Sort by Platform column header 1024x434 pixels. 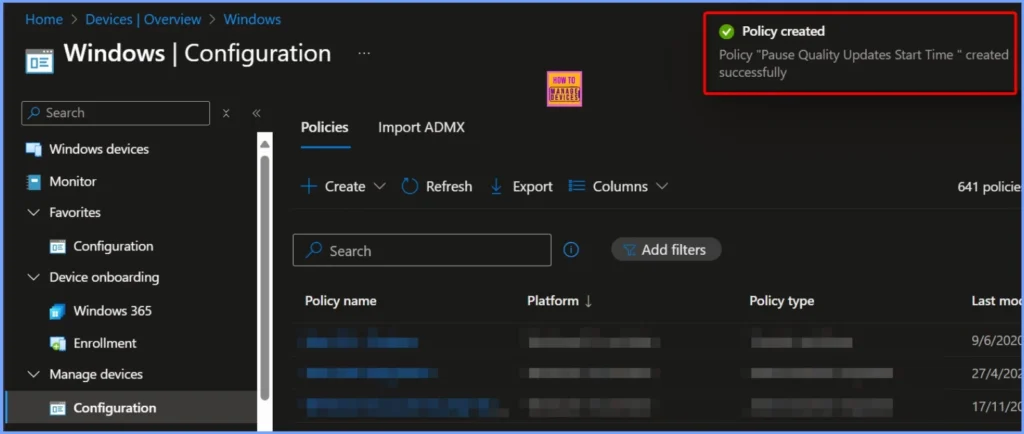(560, 301)
